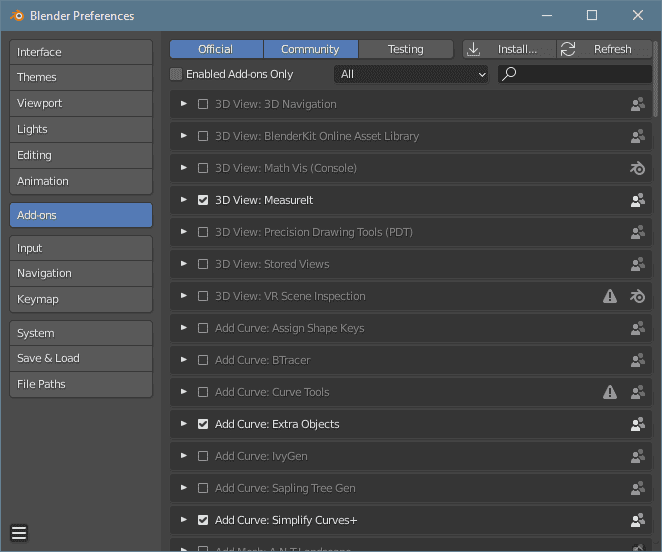Toggle Enabled Add-ons Only checkbox

pos(176,74)
